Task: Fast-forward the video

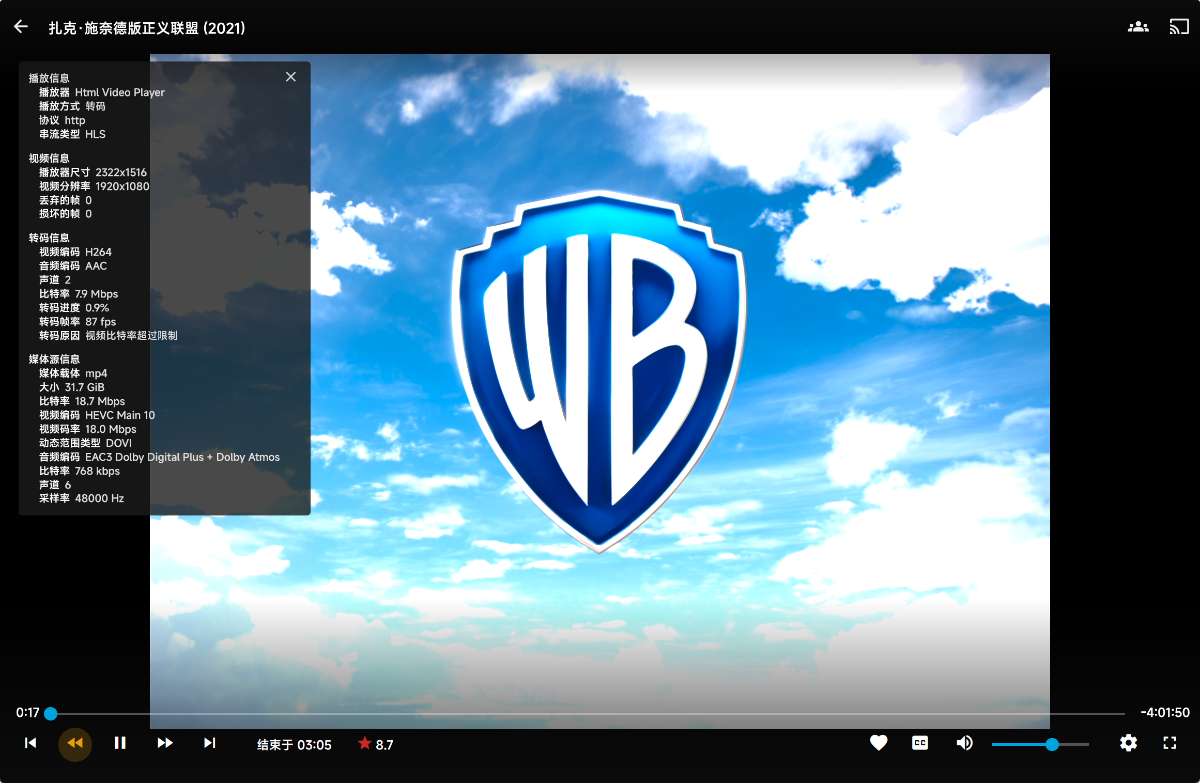Action: pos(165,743)
